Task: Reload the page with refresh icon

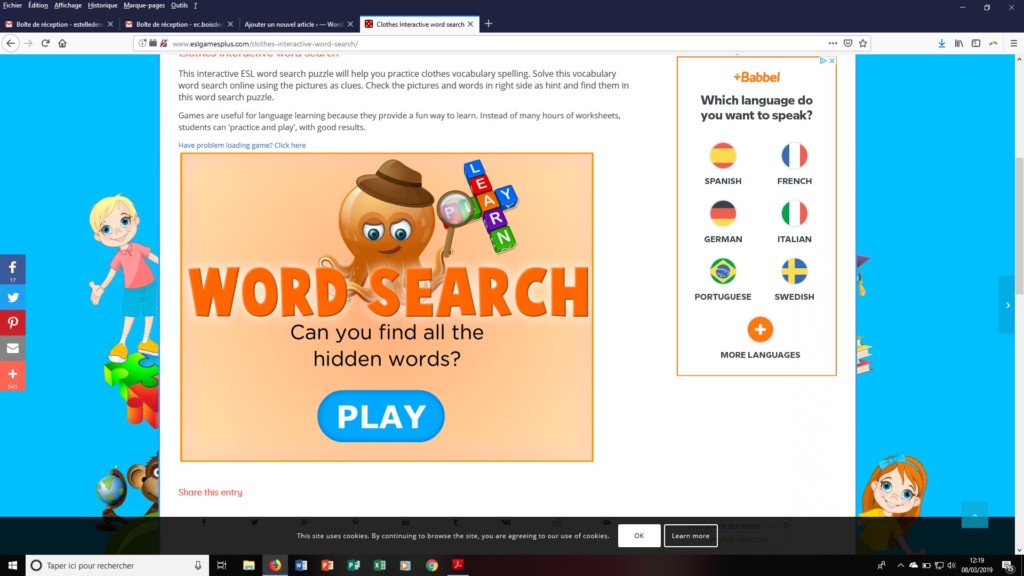Action: [45, 44]
